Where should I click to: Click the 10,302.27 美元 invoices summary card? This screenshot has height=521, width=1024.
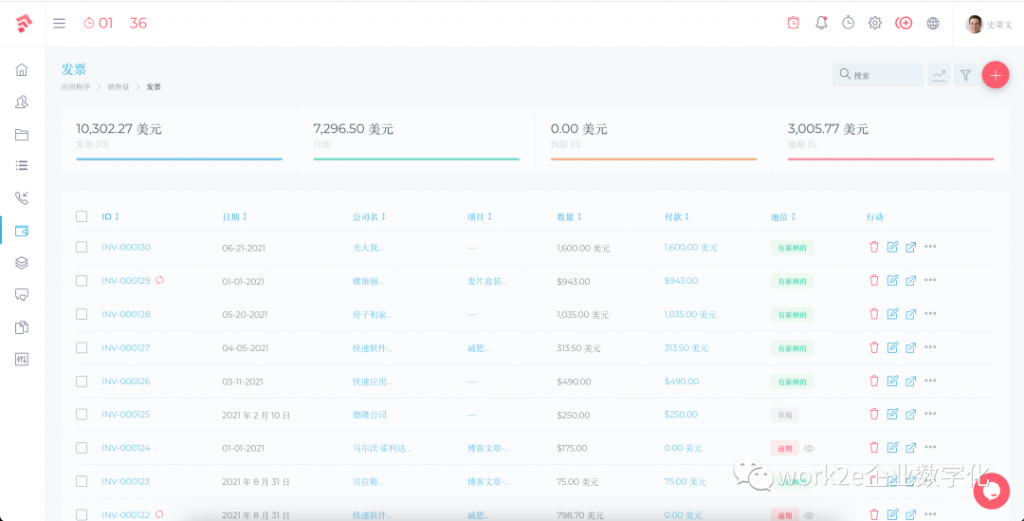(x=179, y=140)
